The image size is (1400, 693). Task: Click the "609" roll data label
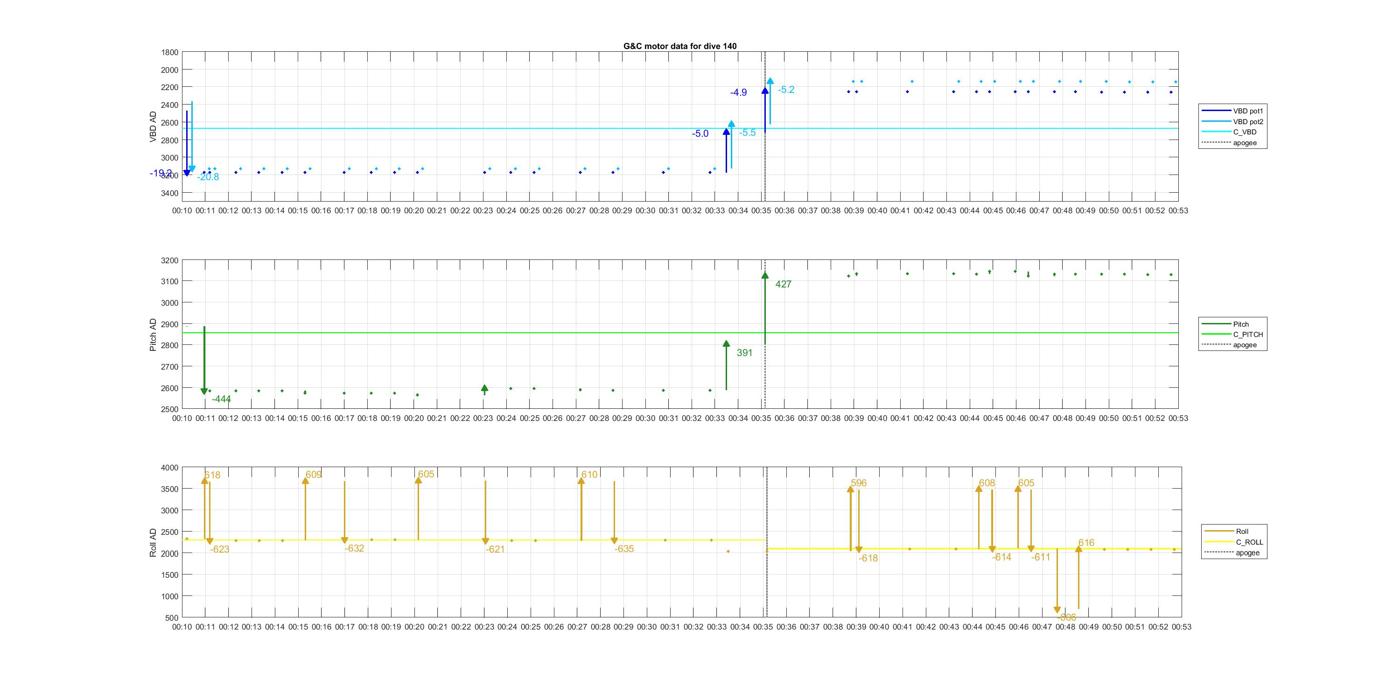coord(314,475)
